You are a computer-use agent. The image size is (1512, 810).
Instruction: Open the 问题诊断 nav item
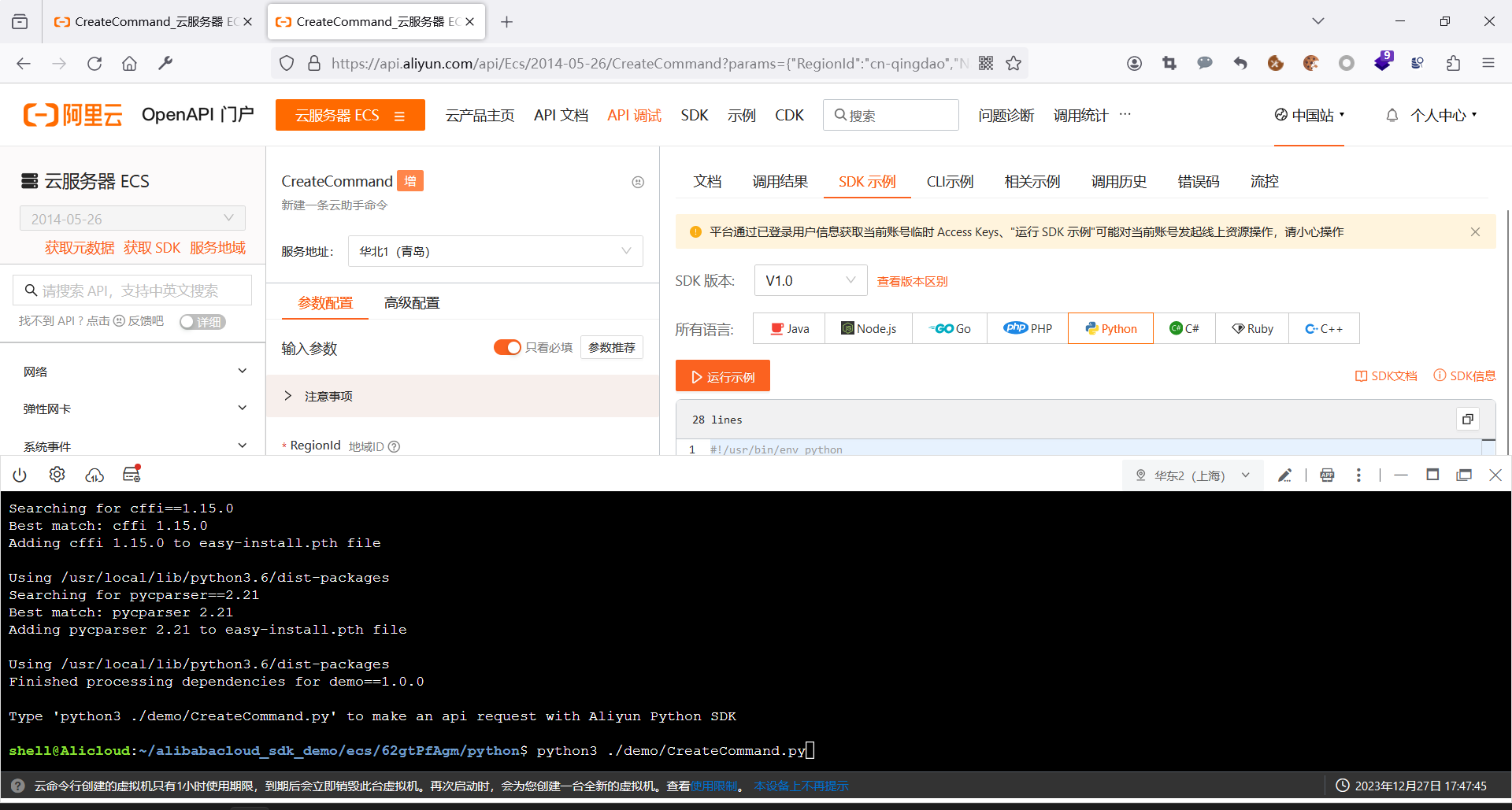pyautogui.click(x=1006, y=115)
